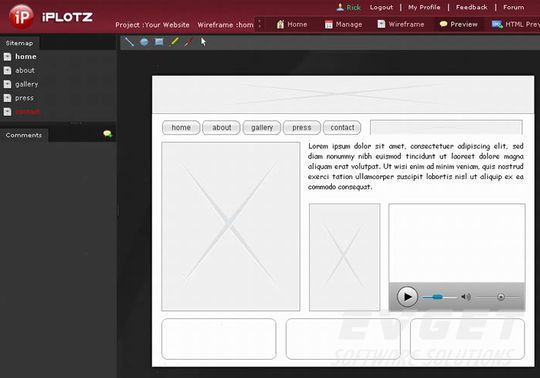This screenshot has width=540, height=378.
Task: Select the rectangle shape tool
Action: point(159,42)
